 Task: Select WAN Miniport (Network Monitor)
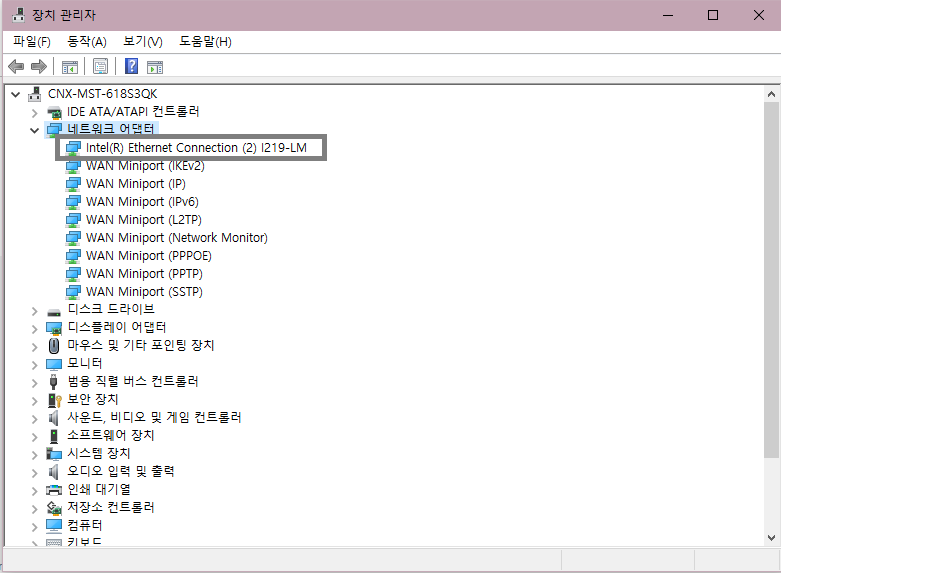click(x=177, y=237)
